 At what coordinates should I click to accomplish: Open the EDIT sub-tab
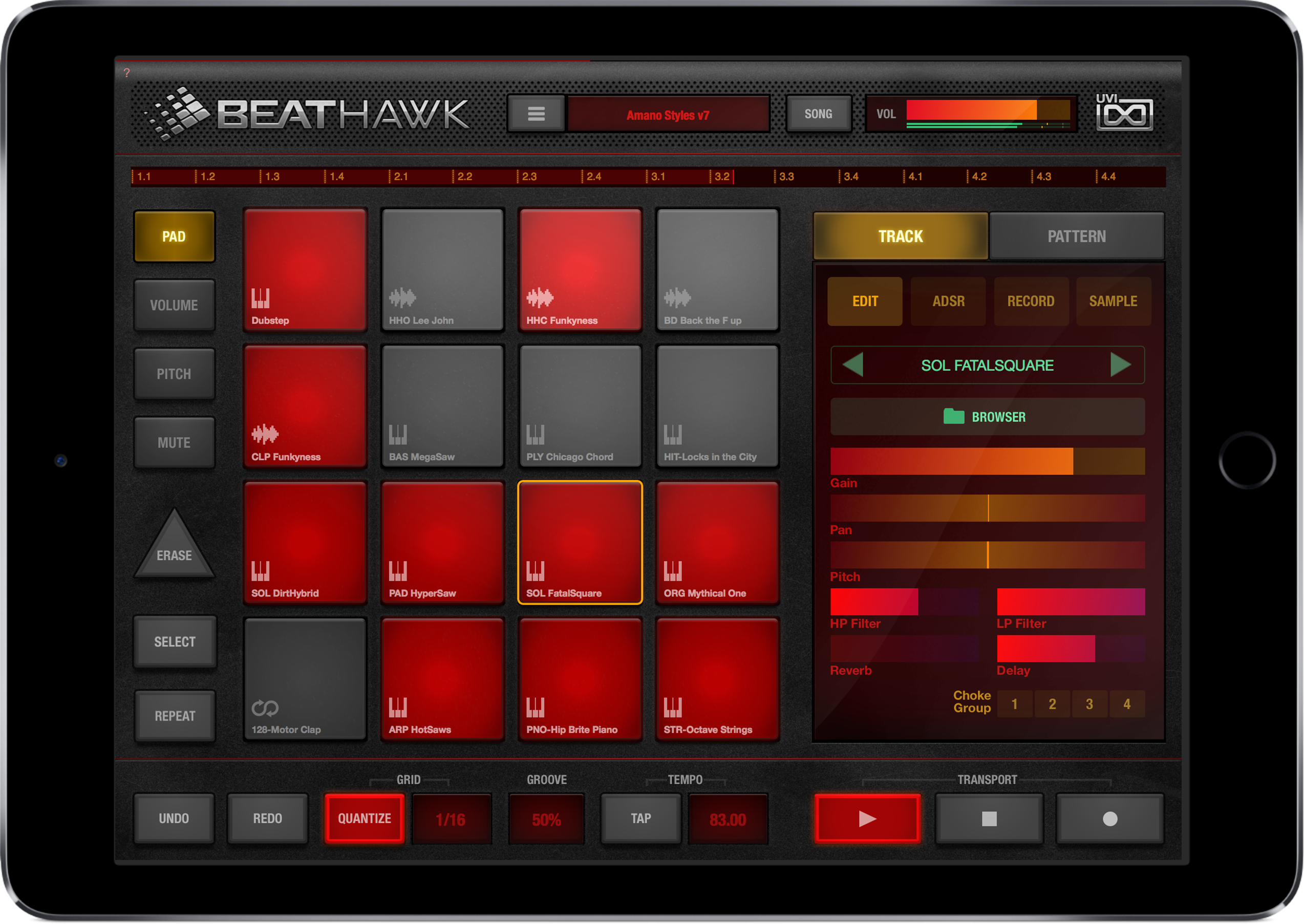pyautogui.click(x=865, y=301)
